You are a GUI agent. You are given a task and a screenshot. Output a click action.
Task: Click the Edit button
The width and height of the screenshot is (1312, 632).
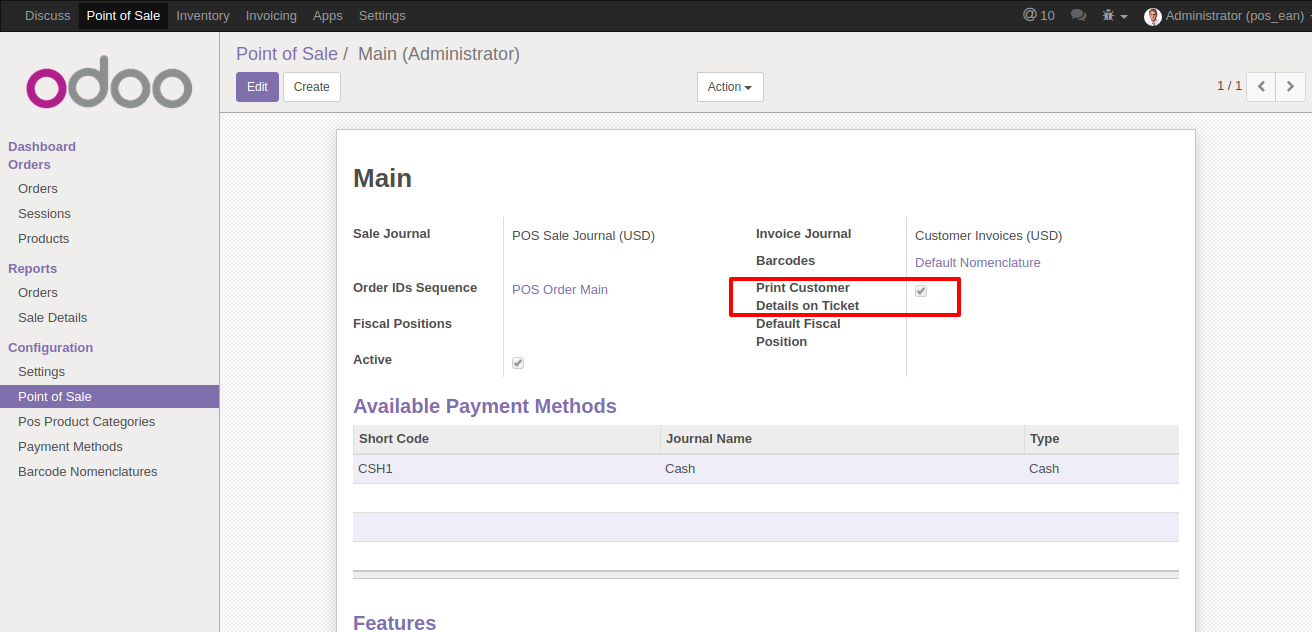click(x=257, y=87)
